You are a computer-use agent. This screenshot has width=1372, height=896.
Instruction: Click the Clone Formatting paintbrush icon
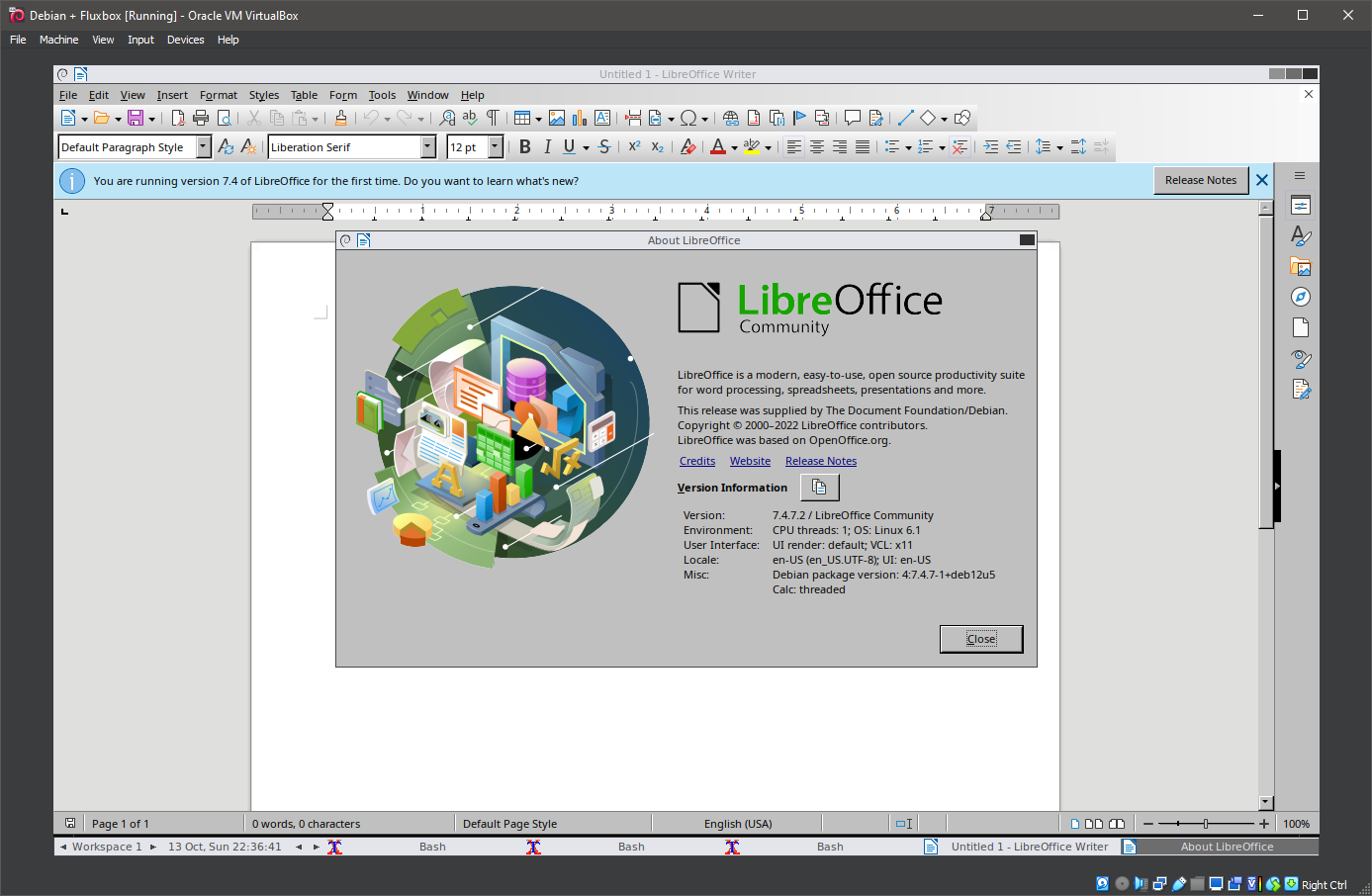pos(341,119)
